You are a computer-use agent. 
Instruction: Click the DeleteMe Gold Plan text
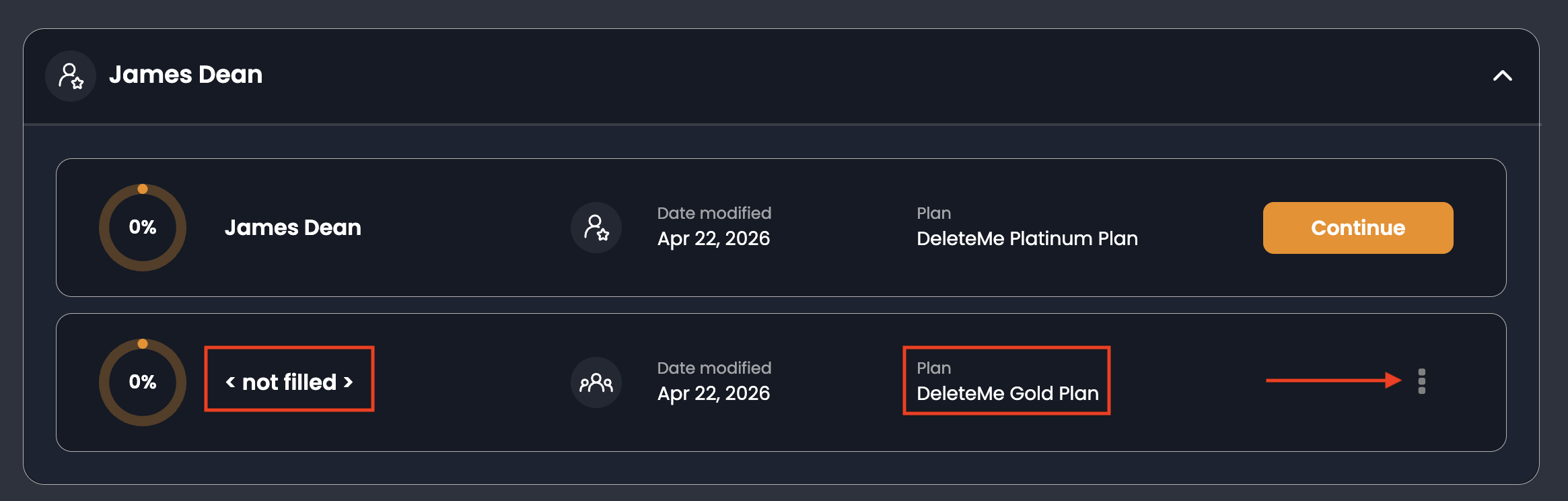coord(1007,394)
